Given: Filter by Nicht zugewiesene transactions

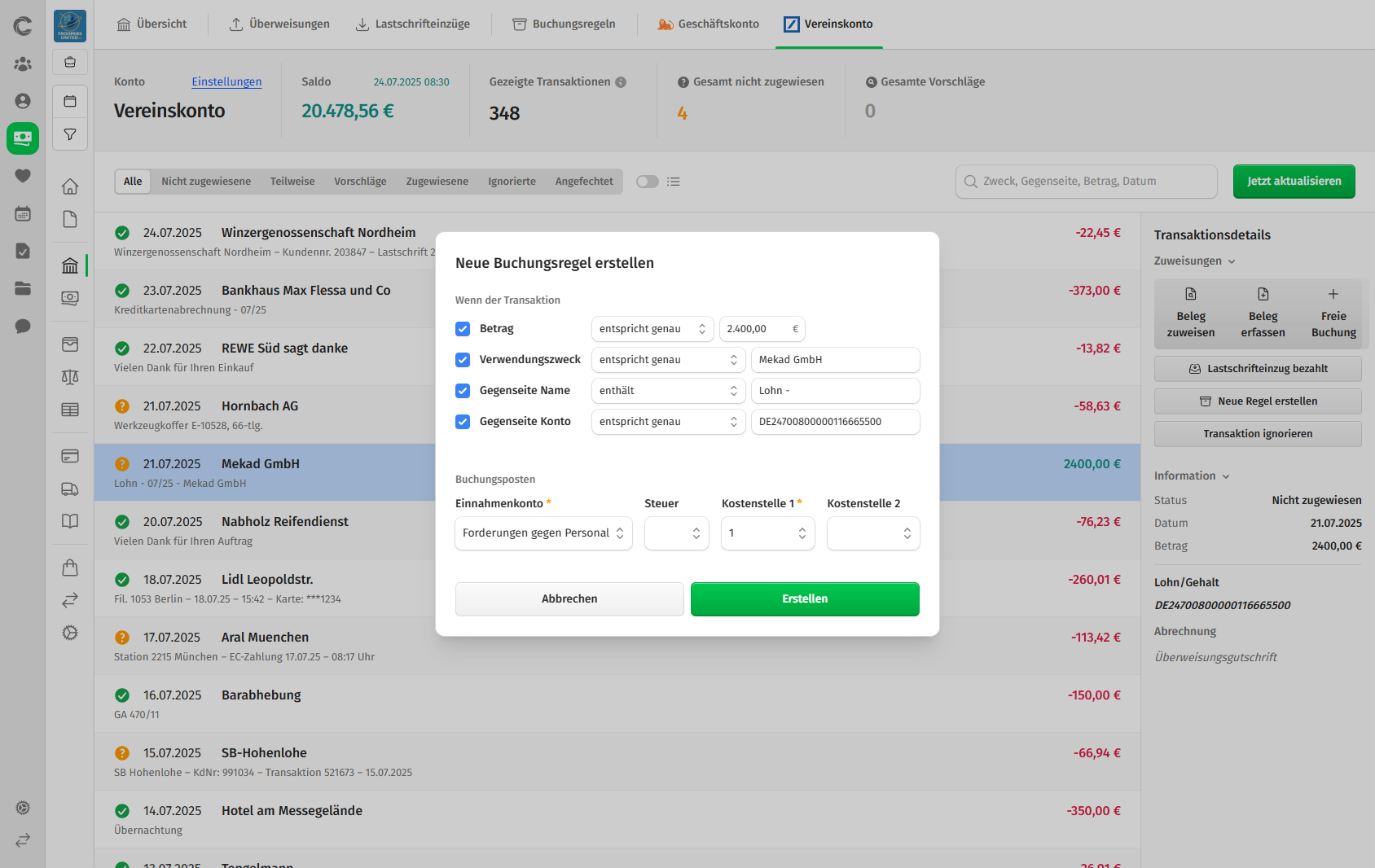Looking at the screenshot, I should click(x=206, y=182).
